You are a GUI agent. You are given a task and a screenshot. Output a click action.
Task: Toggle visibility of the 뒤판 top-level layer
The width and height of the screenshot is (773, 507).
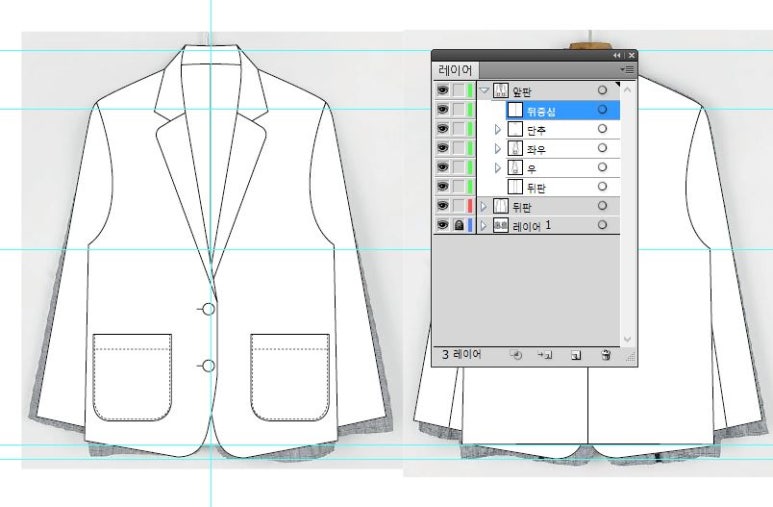(443, 206)
